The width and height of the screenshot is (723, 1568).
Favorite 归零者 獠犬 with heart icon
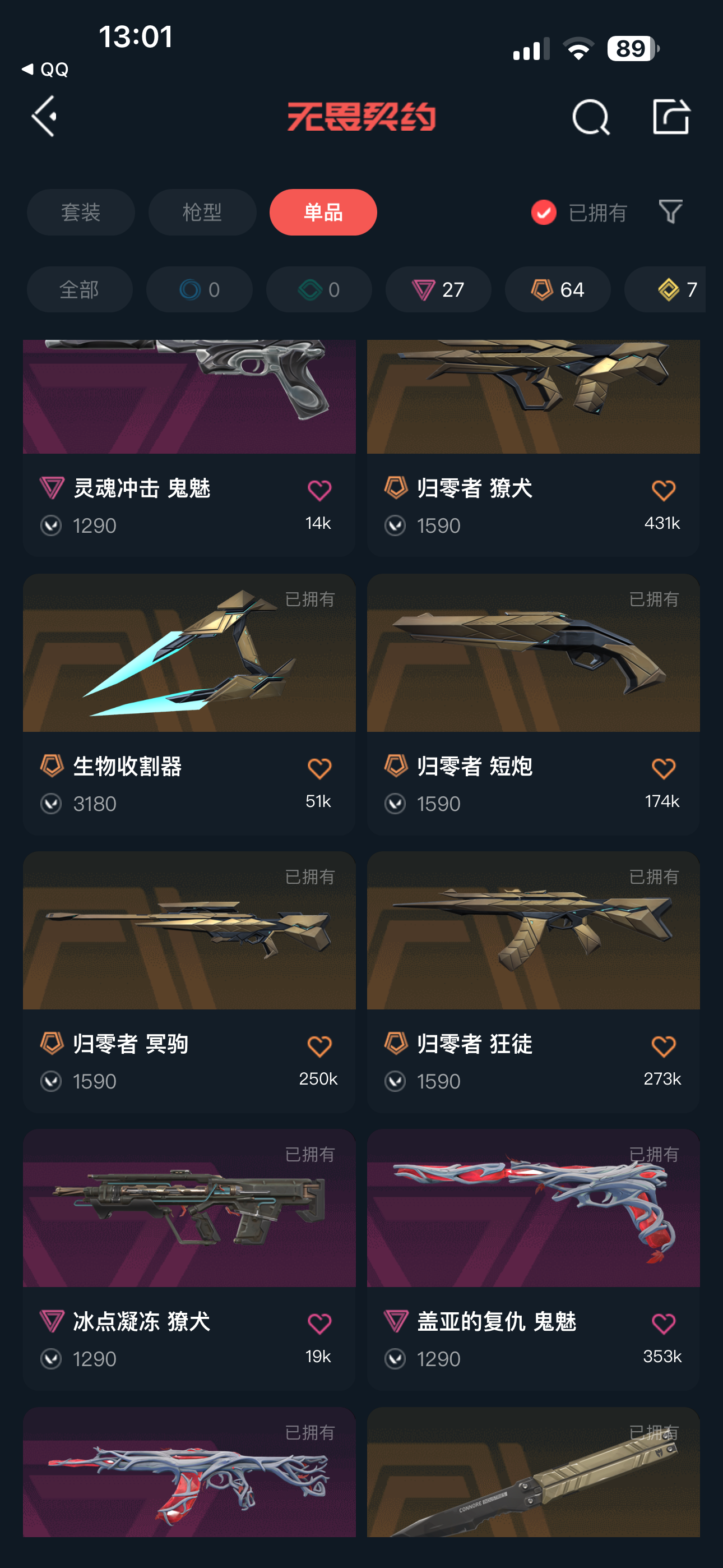pyautogui.click(x=664, y=490)
